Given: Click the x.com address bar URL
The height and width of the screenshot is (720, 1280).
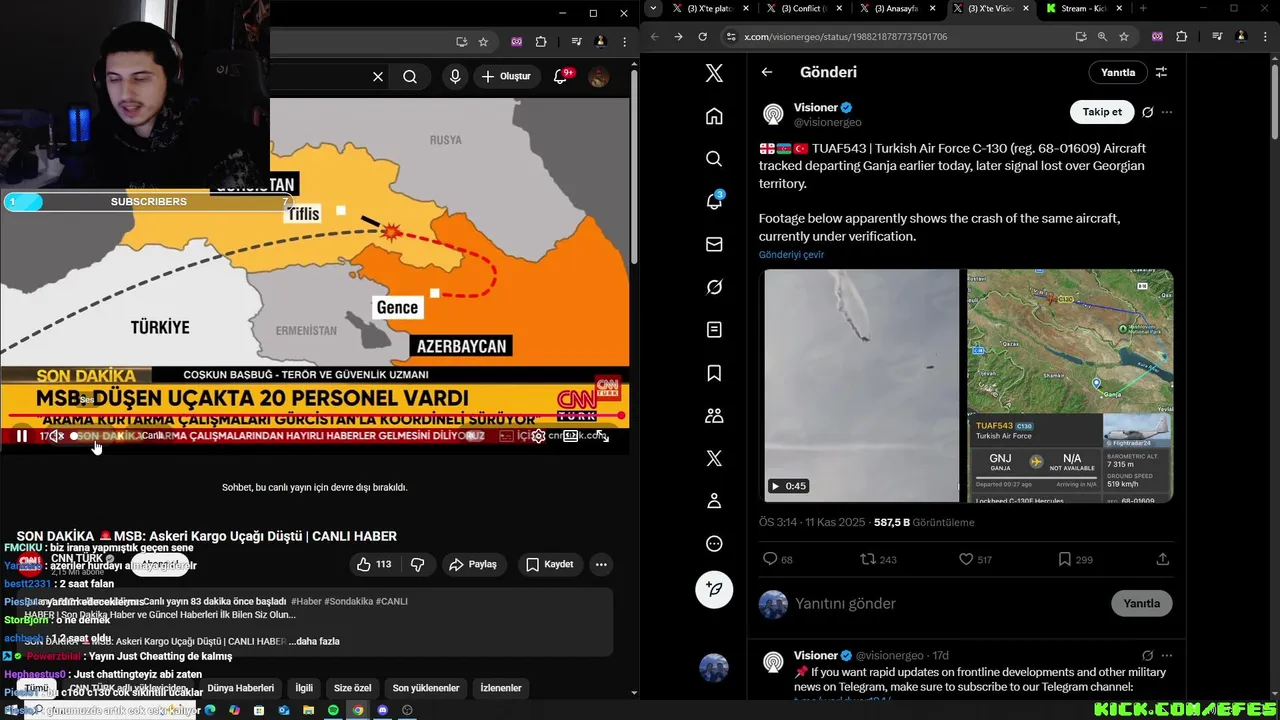Looking at the screenshot, I should click(x=846, y=37).
